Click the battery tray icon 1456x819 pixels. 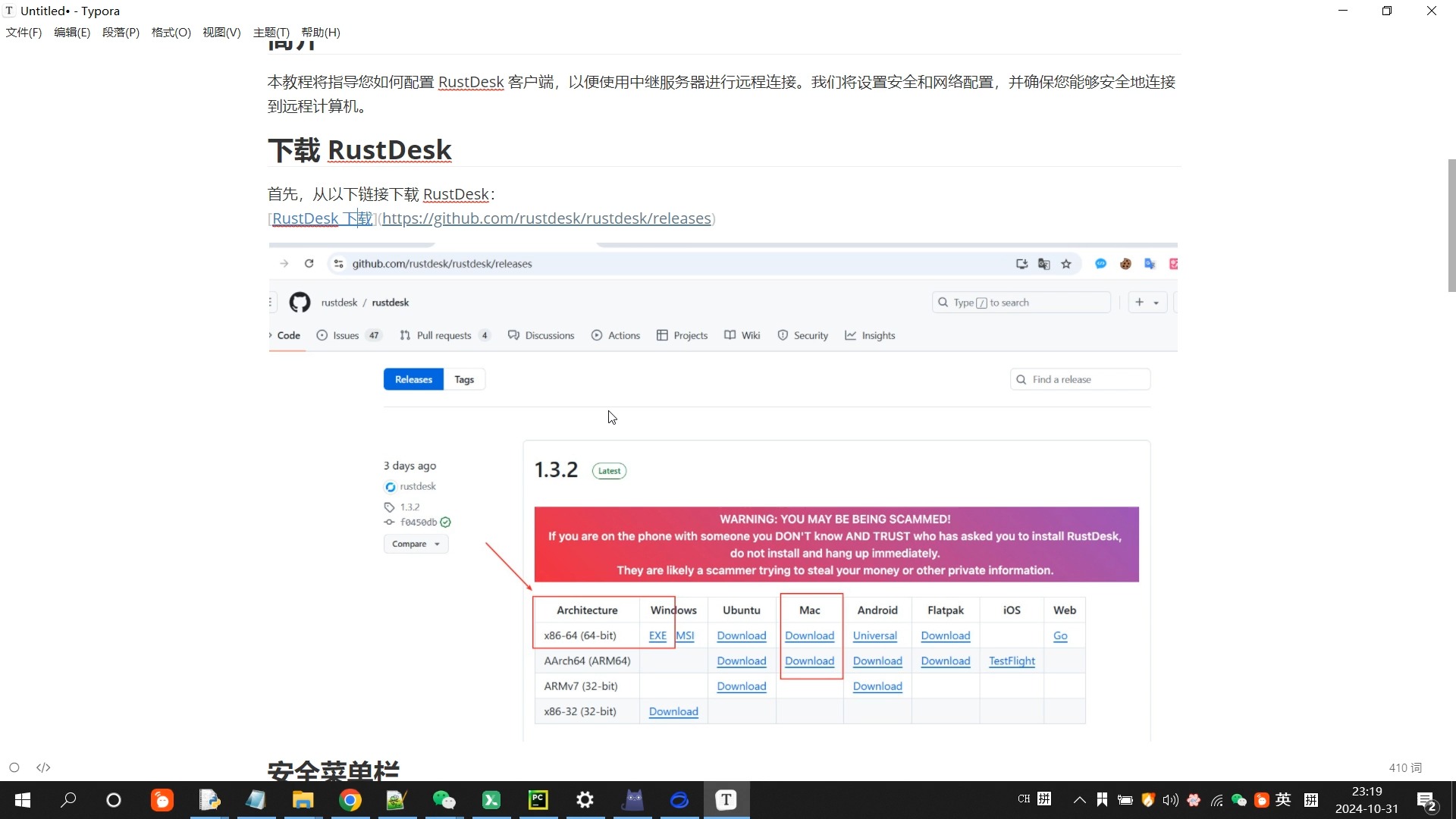(1125, 800)
